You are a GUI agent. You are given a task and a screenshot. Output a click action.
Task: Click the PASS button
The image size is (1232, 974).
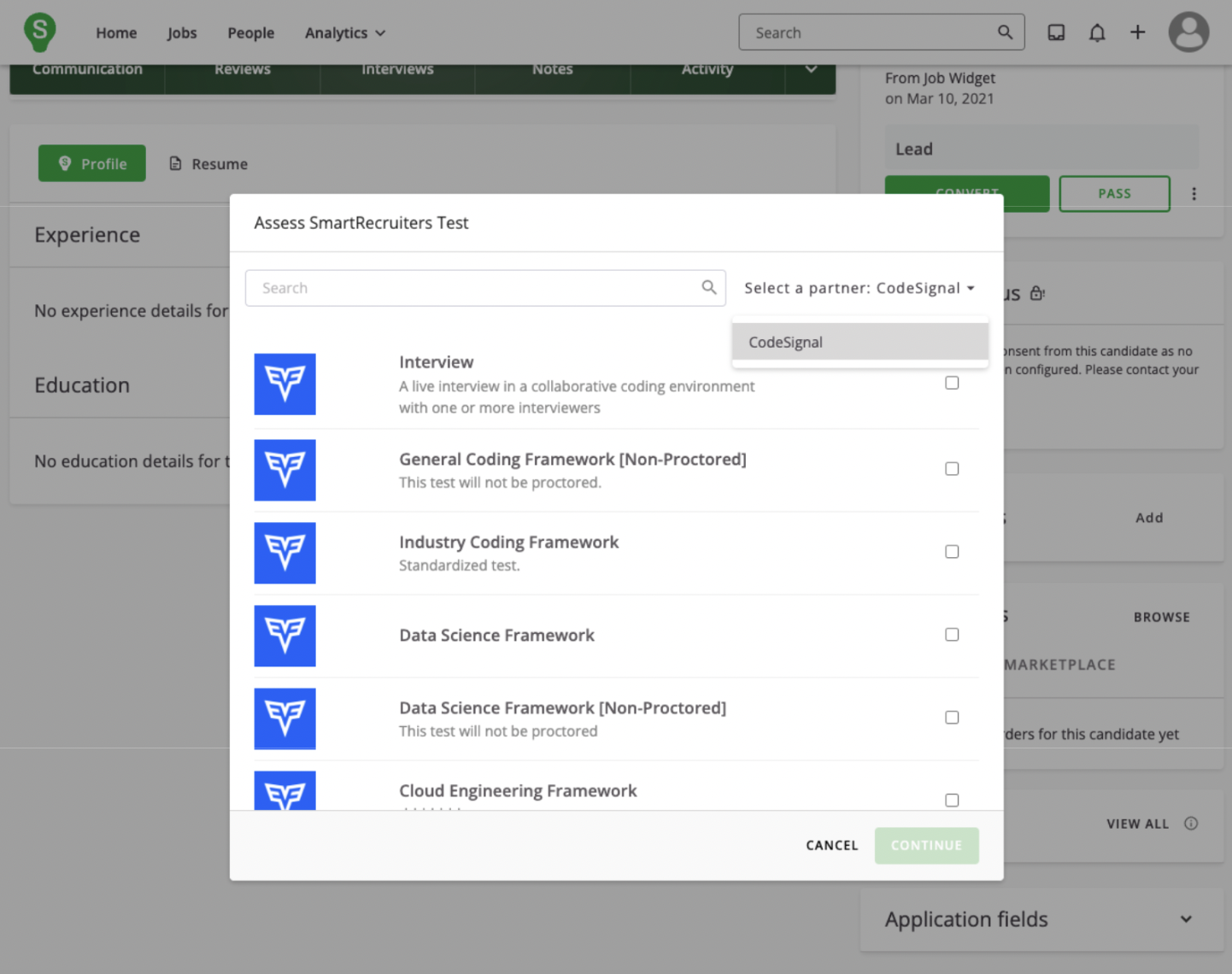[1114, 194]
